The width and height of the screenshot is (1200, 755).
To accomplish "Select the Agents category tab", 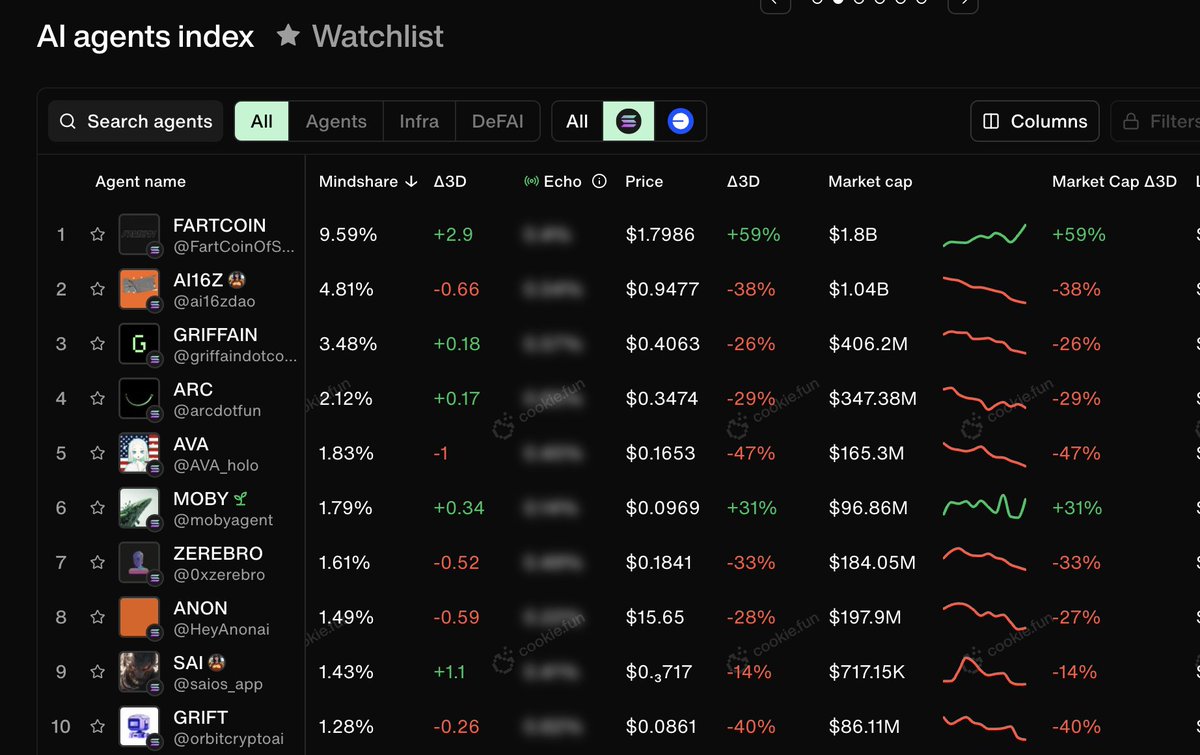I will click(x=336, y=121).
